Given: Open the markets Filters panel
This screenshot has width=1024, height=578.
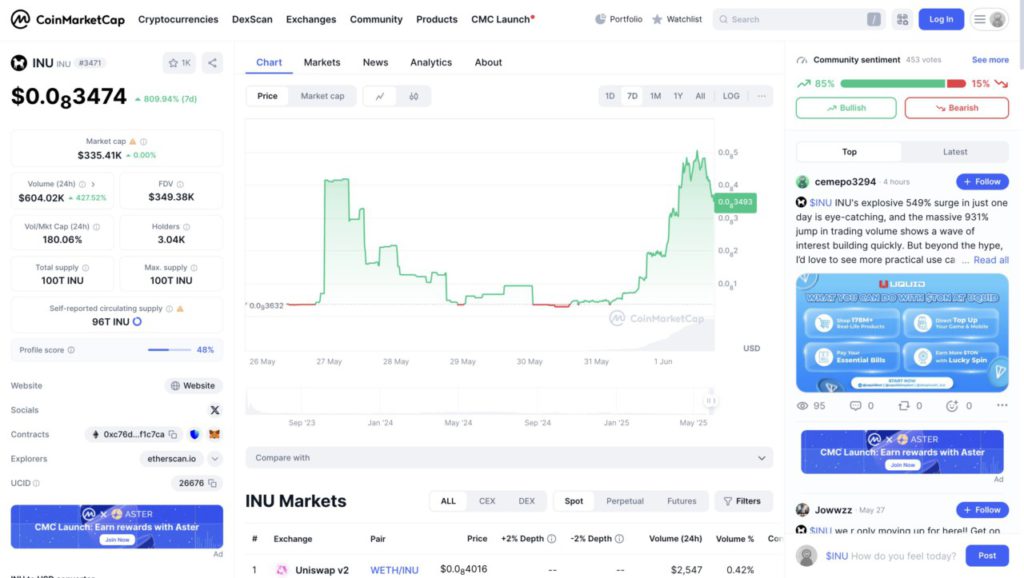Looking at the screenshot, I should 743,501.
